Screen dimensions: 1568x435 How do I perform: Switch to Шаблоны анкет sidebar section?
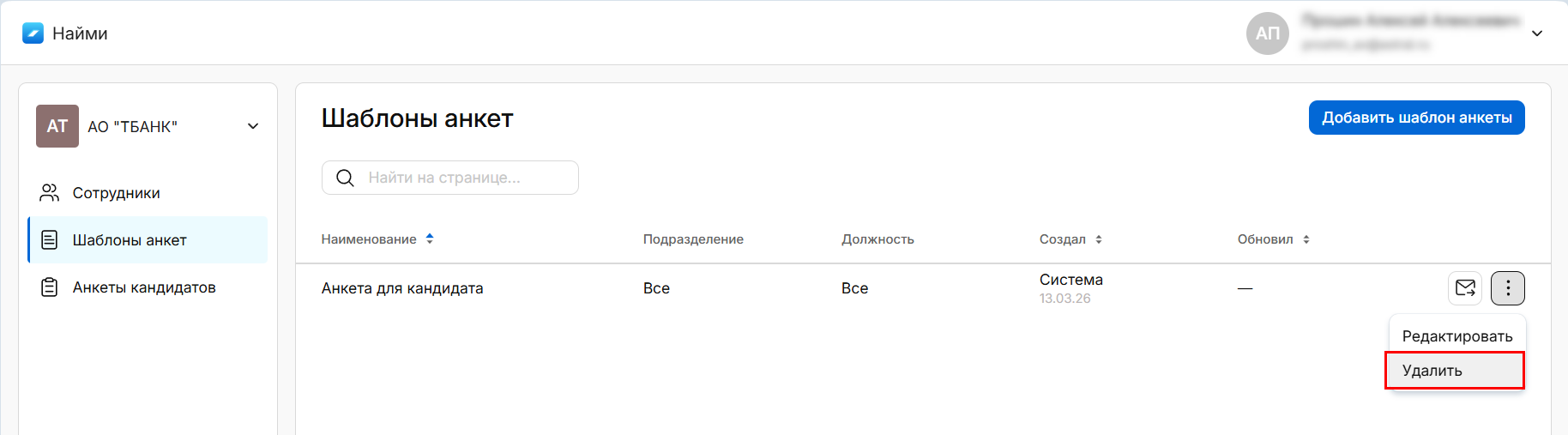point(130,240)
